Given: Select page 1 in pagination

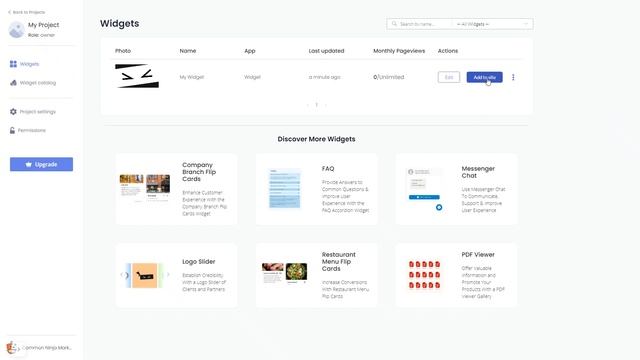Looking at the screenshot, I should coord(316,105).
